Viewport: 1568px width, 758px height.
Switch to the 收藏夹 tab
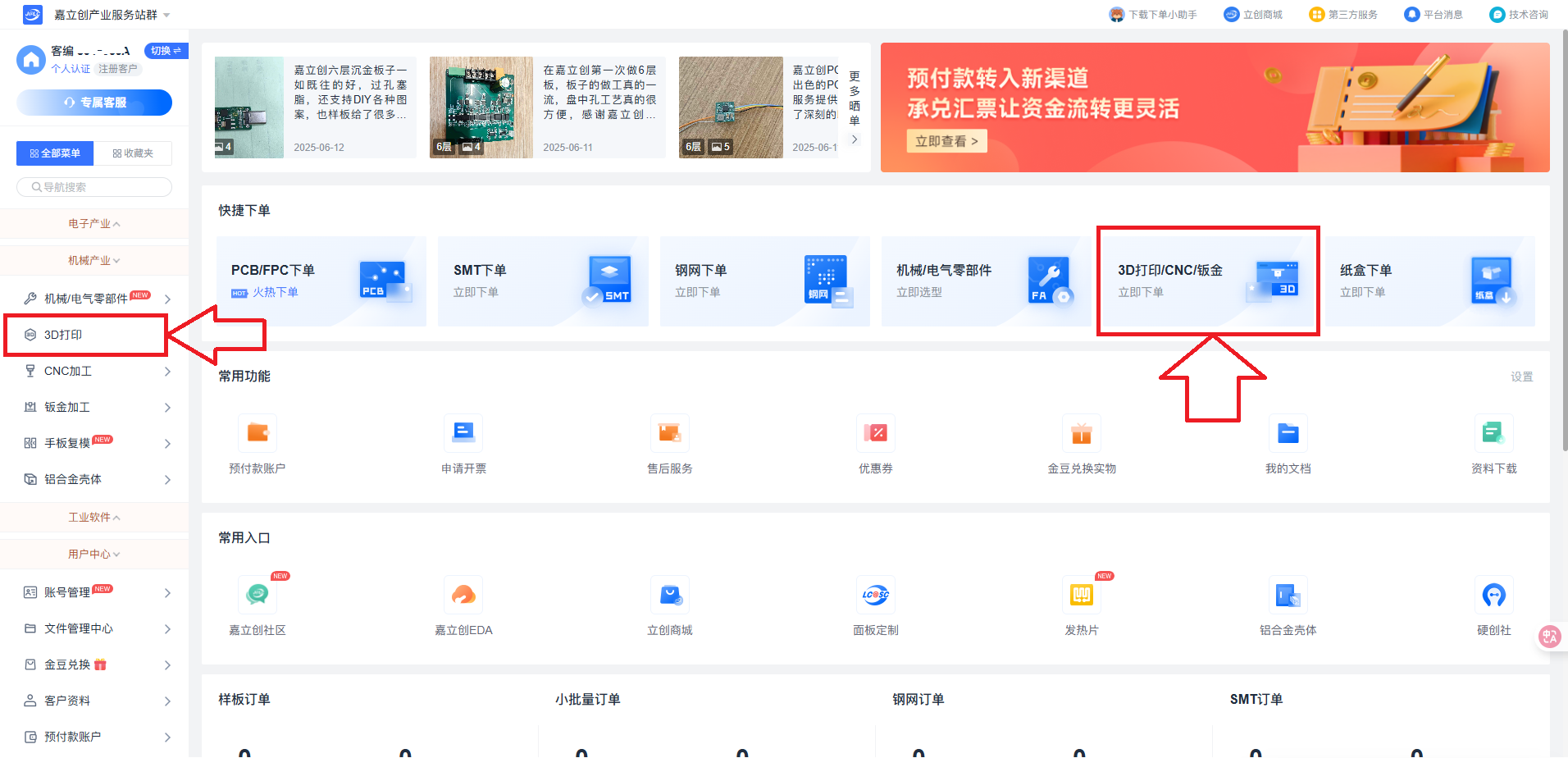click(x=133, y=153)
